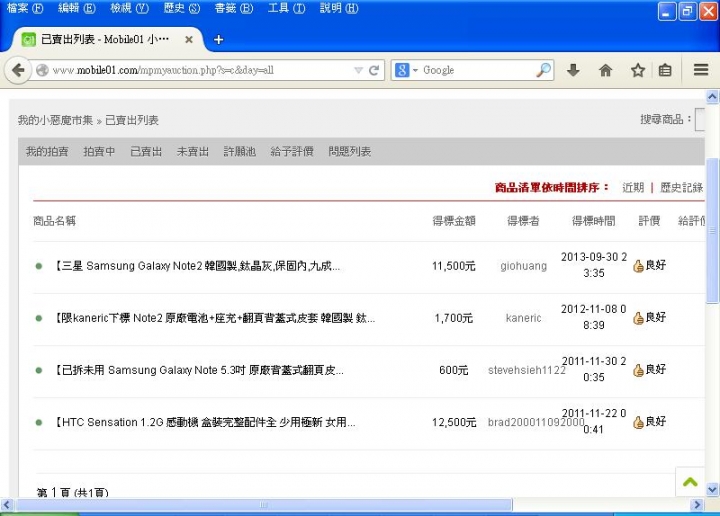Open the 檔案 (F) menu
Screen dimensions: 720x516
25,8
